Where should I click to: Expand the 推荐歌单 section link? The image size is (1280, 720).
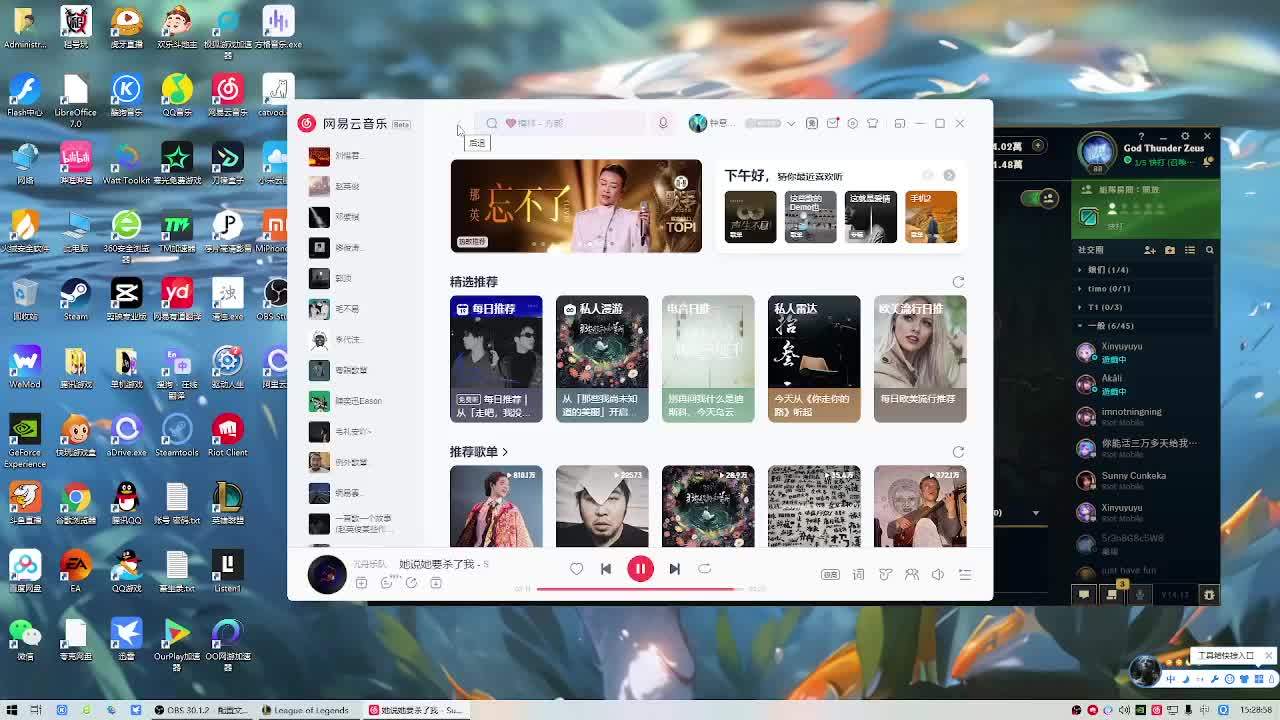479,452
